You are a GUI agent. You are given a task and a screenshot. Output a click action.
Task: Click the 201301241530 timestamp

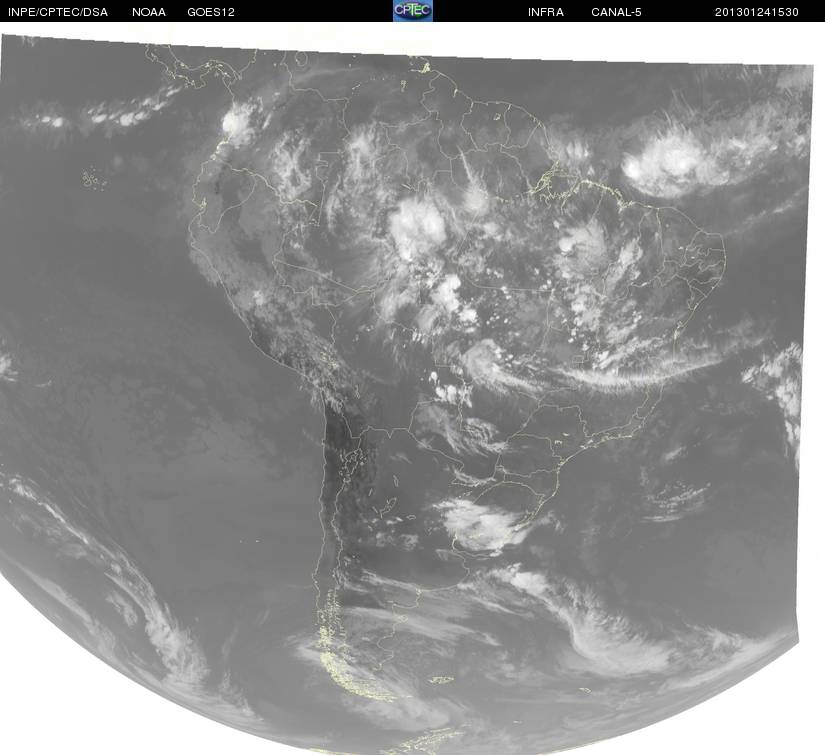click(757, 12)
